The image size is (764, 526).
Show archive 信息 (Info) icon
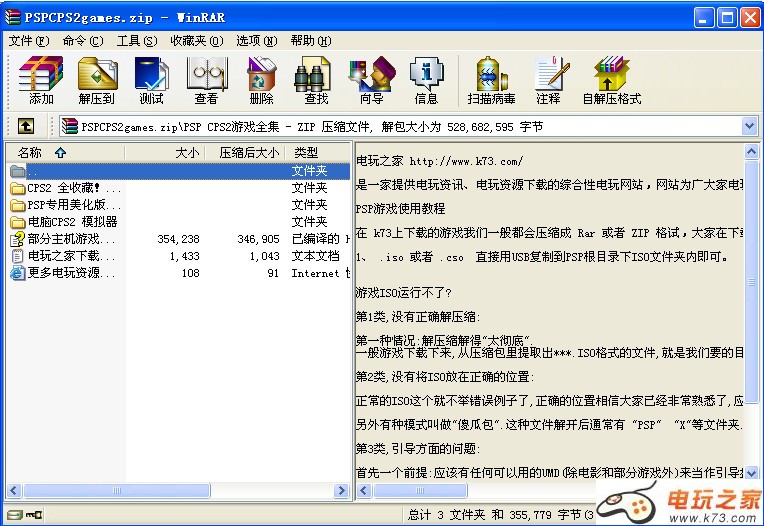(x=426, y=80)
